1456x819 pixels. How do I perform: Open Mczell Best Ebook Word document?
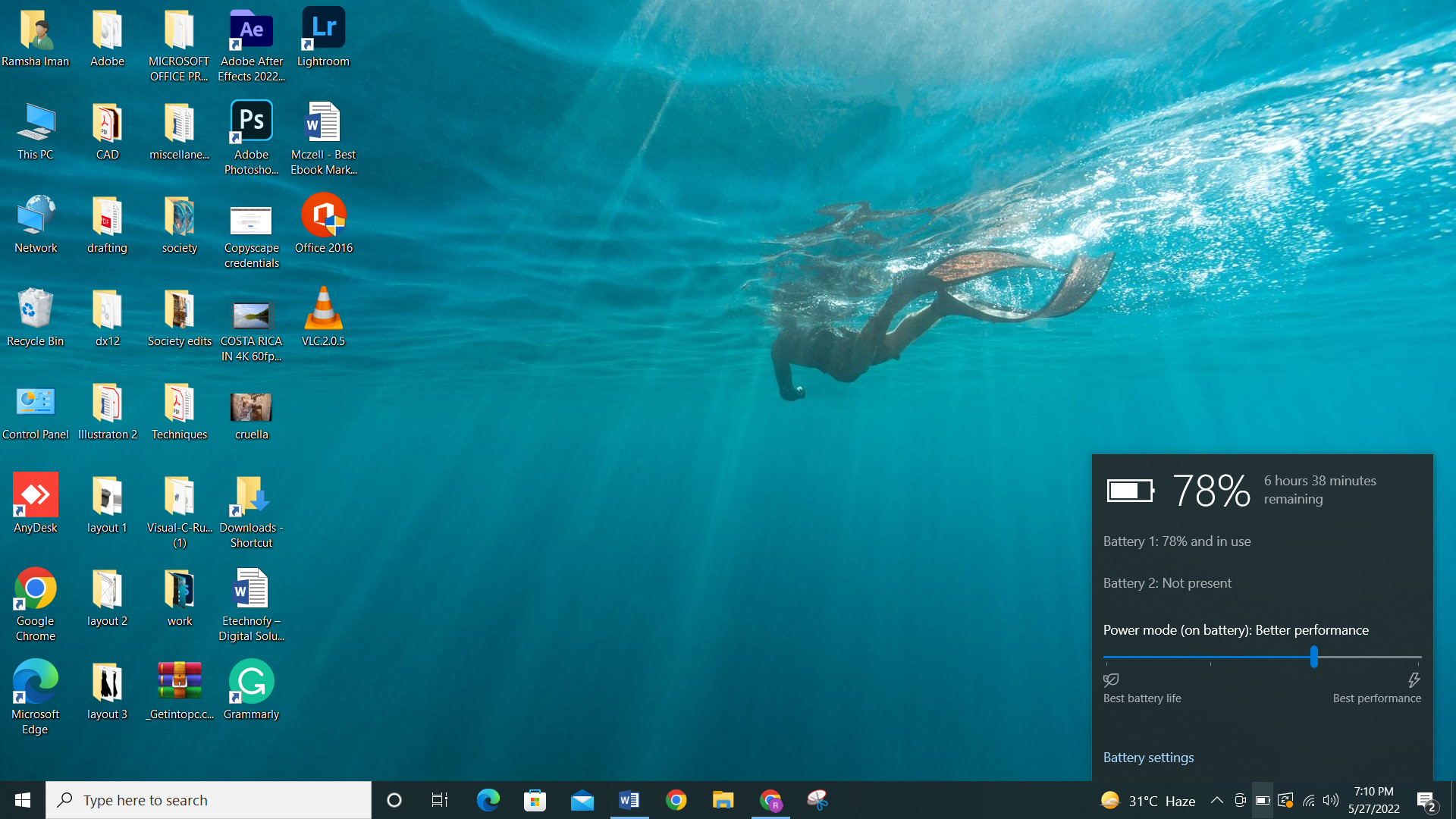(x=324, y=139)
